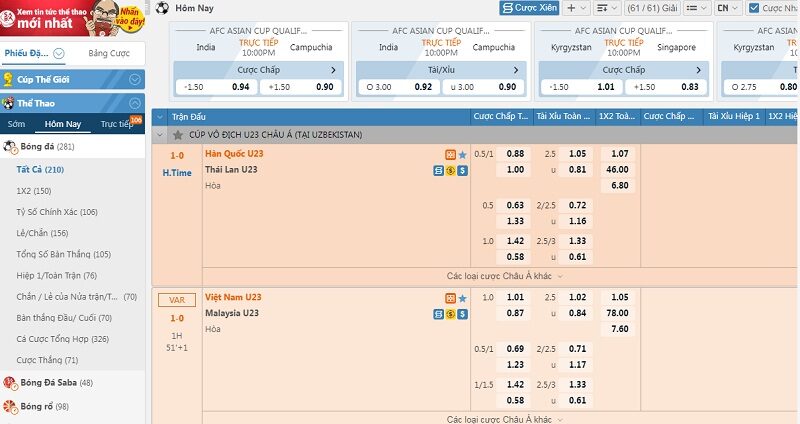Open the orange stats icon on Hàn Quốc U23 row
800x424 pixels.
coord(450,155)
